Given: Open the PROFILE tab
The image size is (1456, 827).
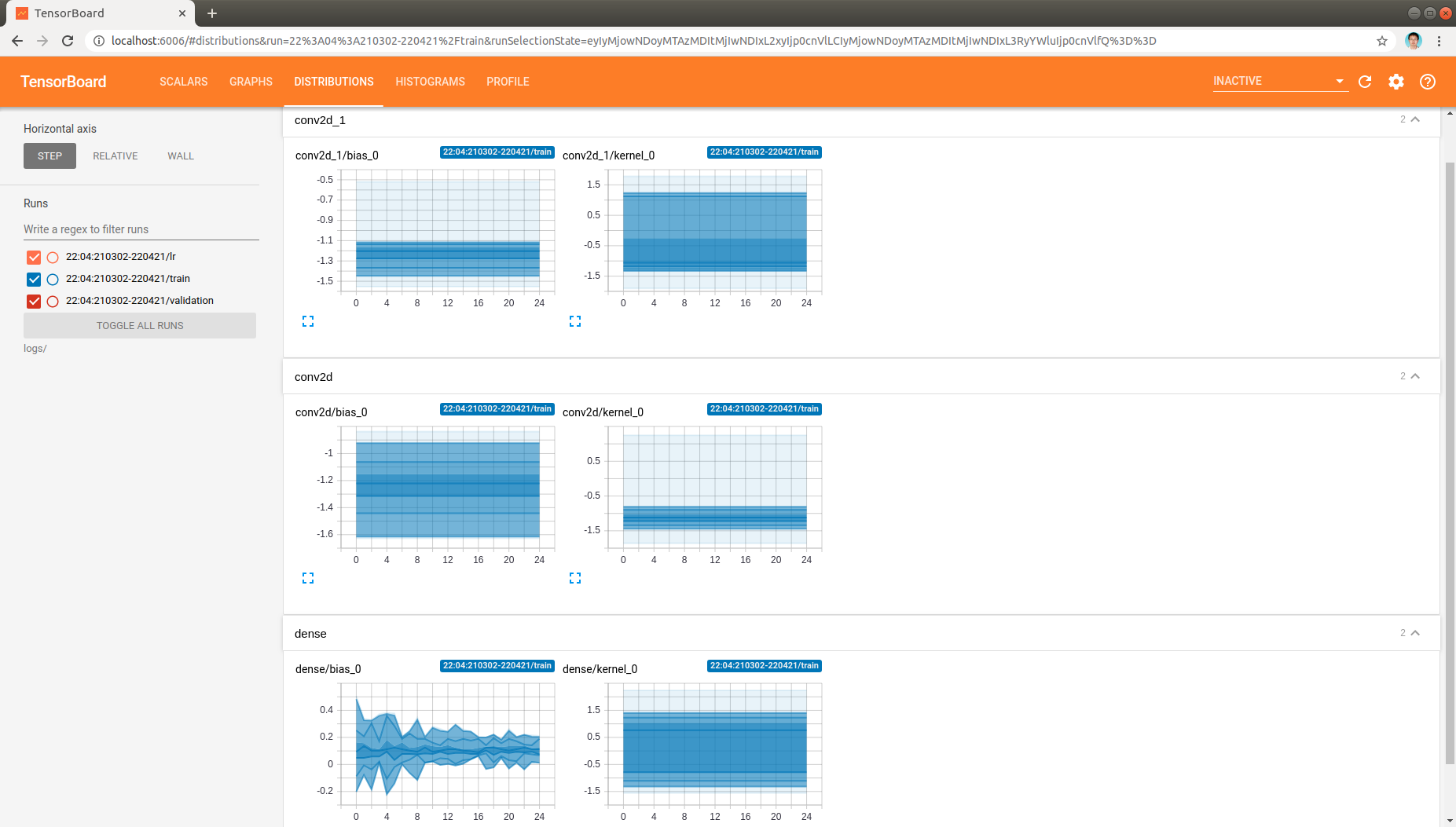Looking at the screenshot, I should (508, 82).
